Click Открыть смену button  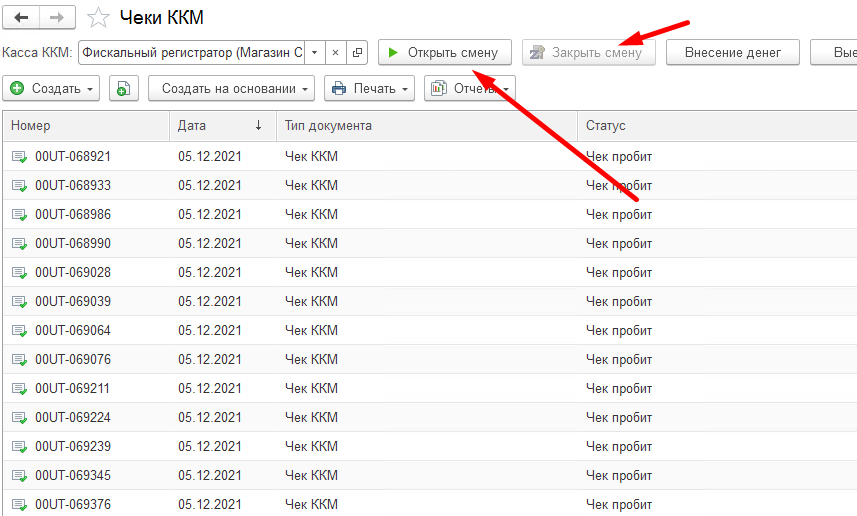point(445,52)
